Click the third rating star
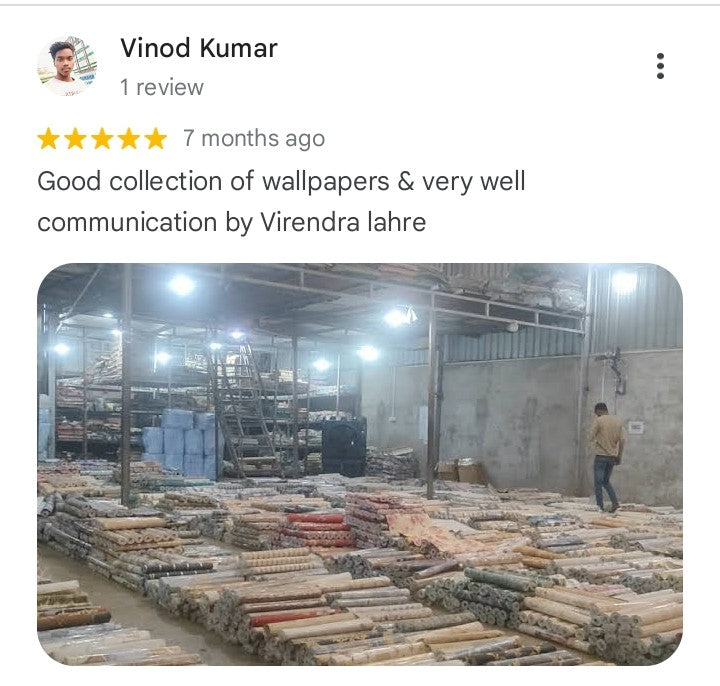This screenshot has width=720, height=686. pyautogui.click(x=102, y=139)
